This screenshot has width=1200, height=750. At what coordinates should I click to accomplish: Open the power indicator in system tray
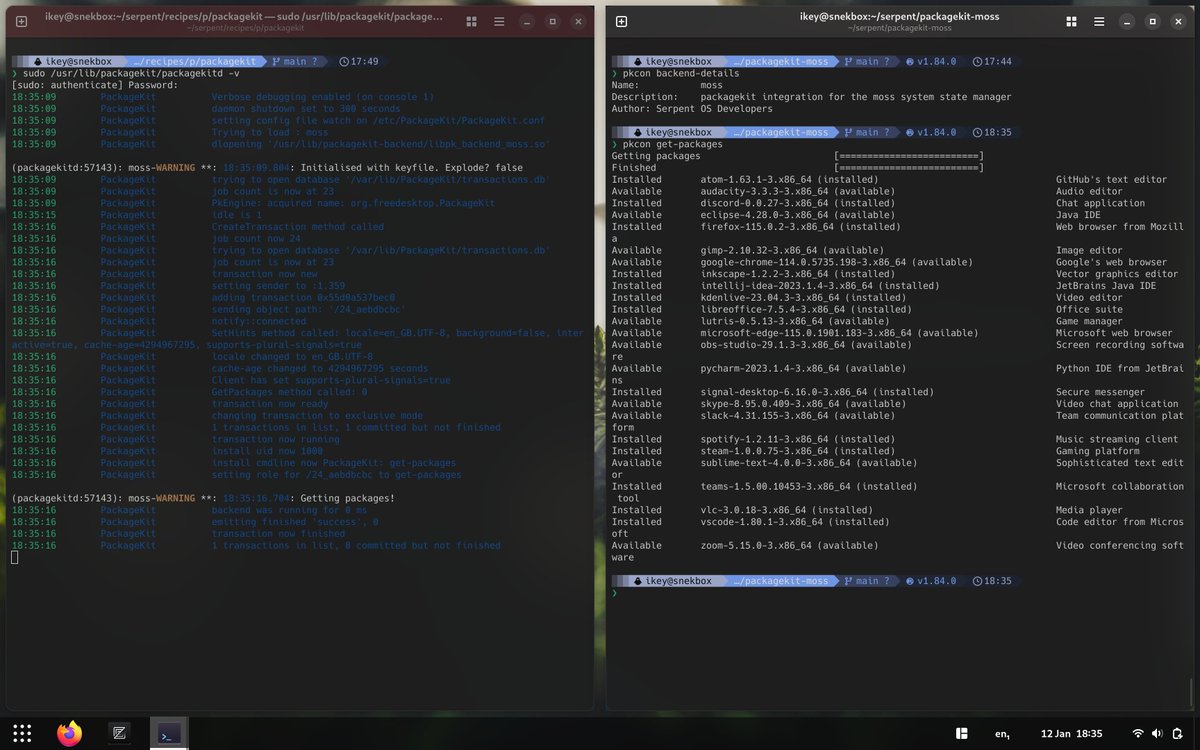1179,733
